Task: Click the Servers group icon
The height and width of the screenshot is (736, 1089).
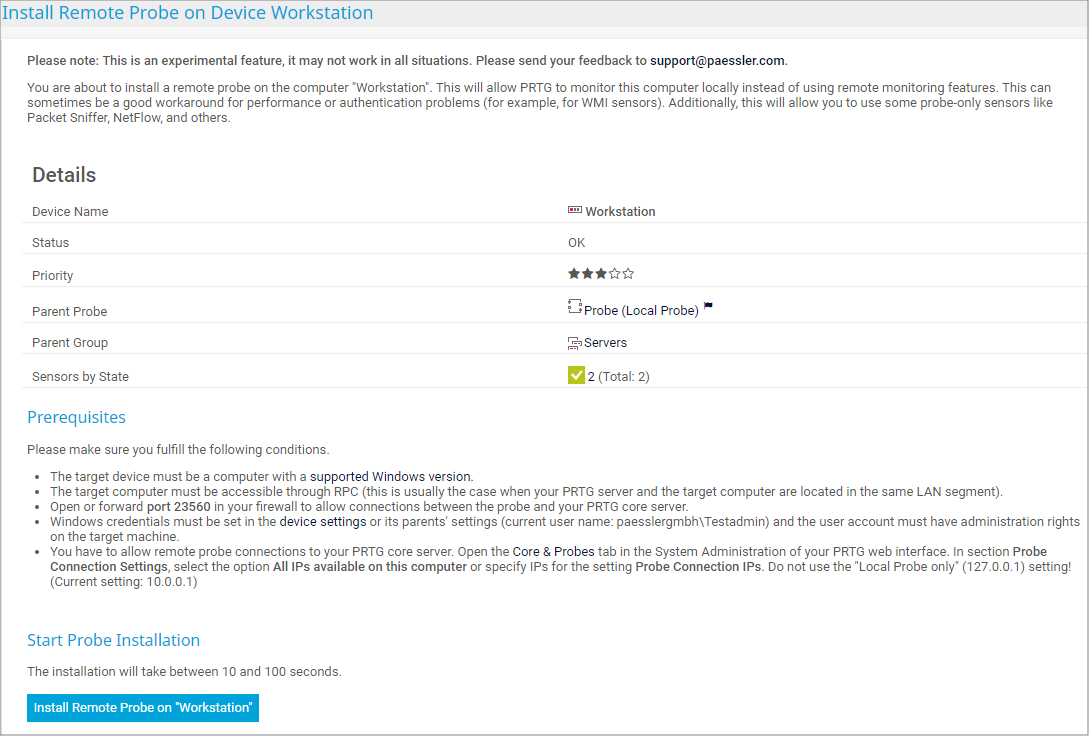Action: (x=575, y=343)
